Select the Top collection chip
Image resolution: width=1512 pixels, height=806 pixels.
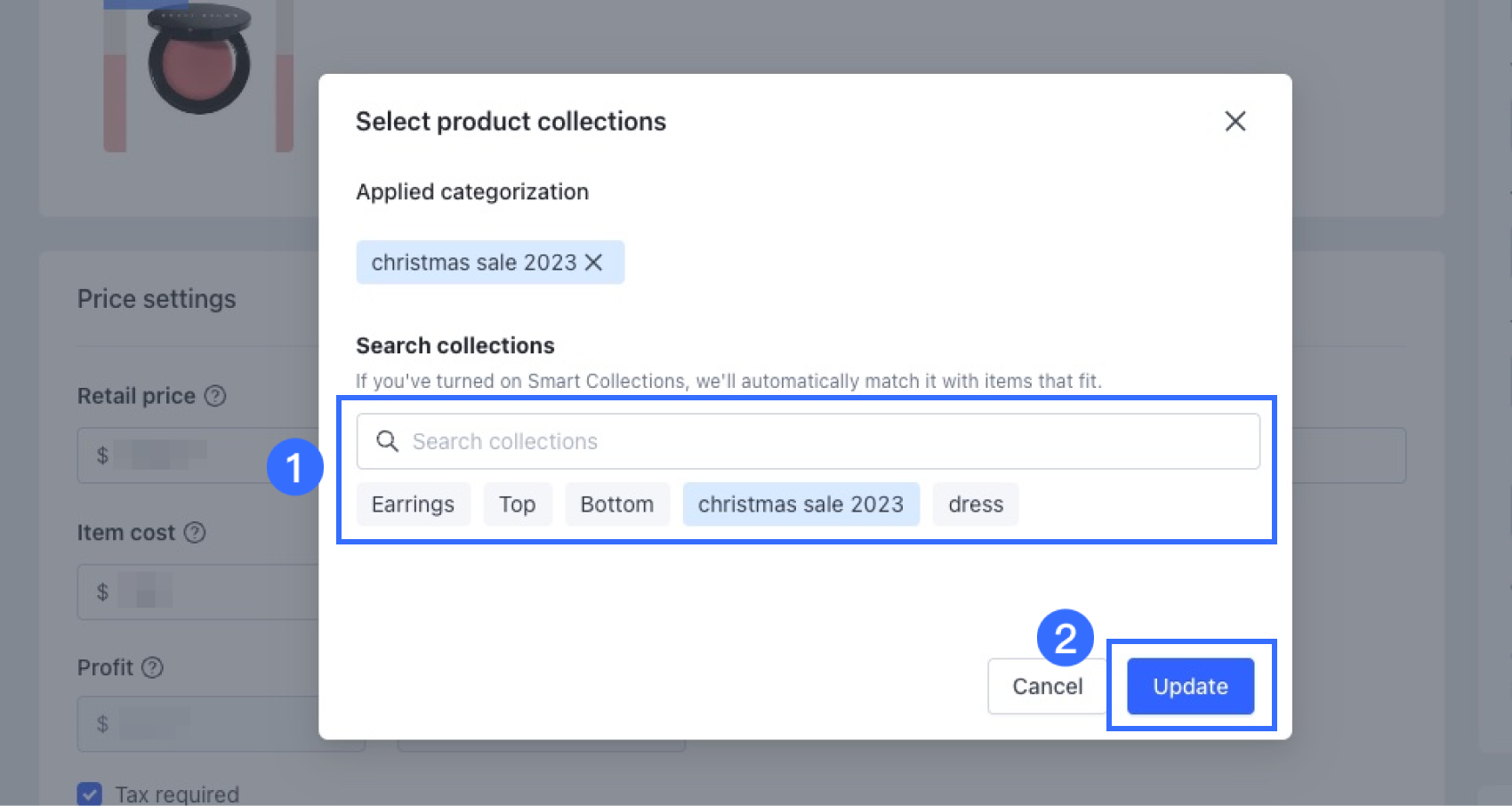coord(518,504)
